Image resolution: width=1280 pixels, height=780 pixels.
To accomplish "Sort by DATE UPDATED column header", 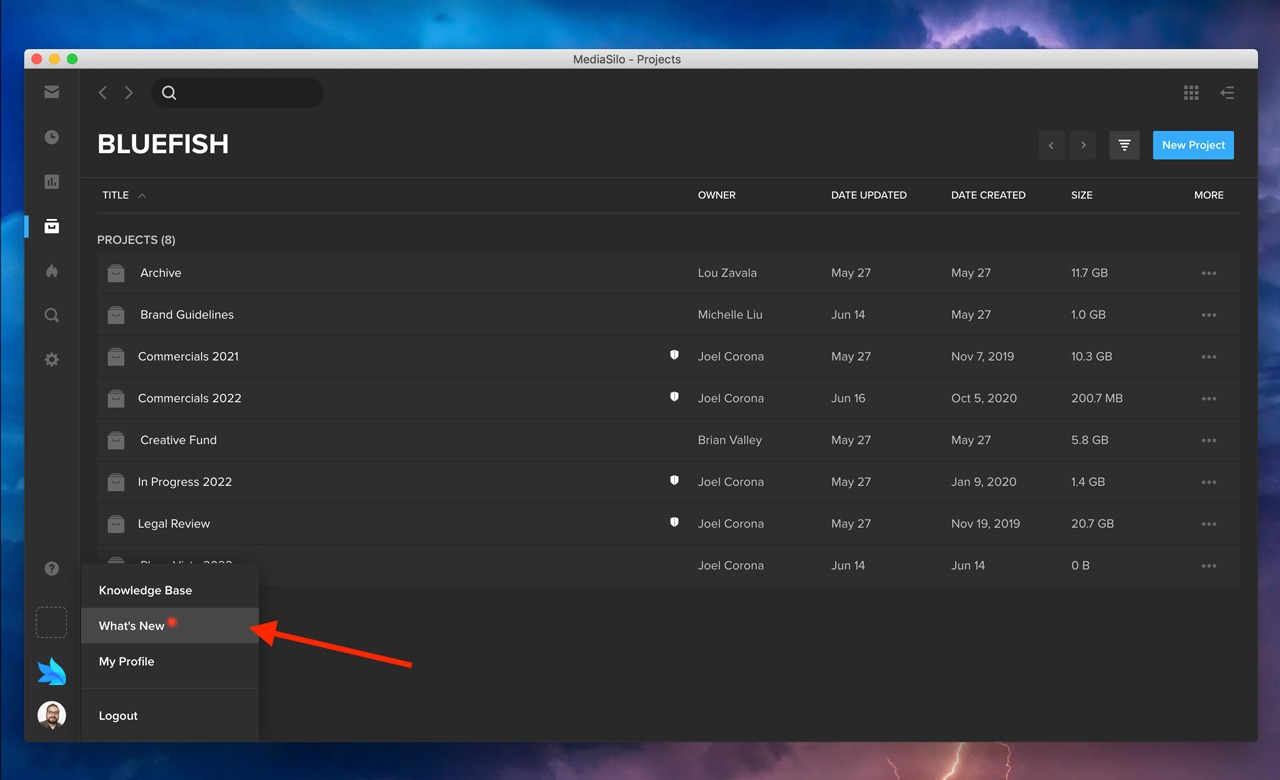I will 869,195.
